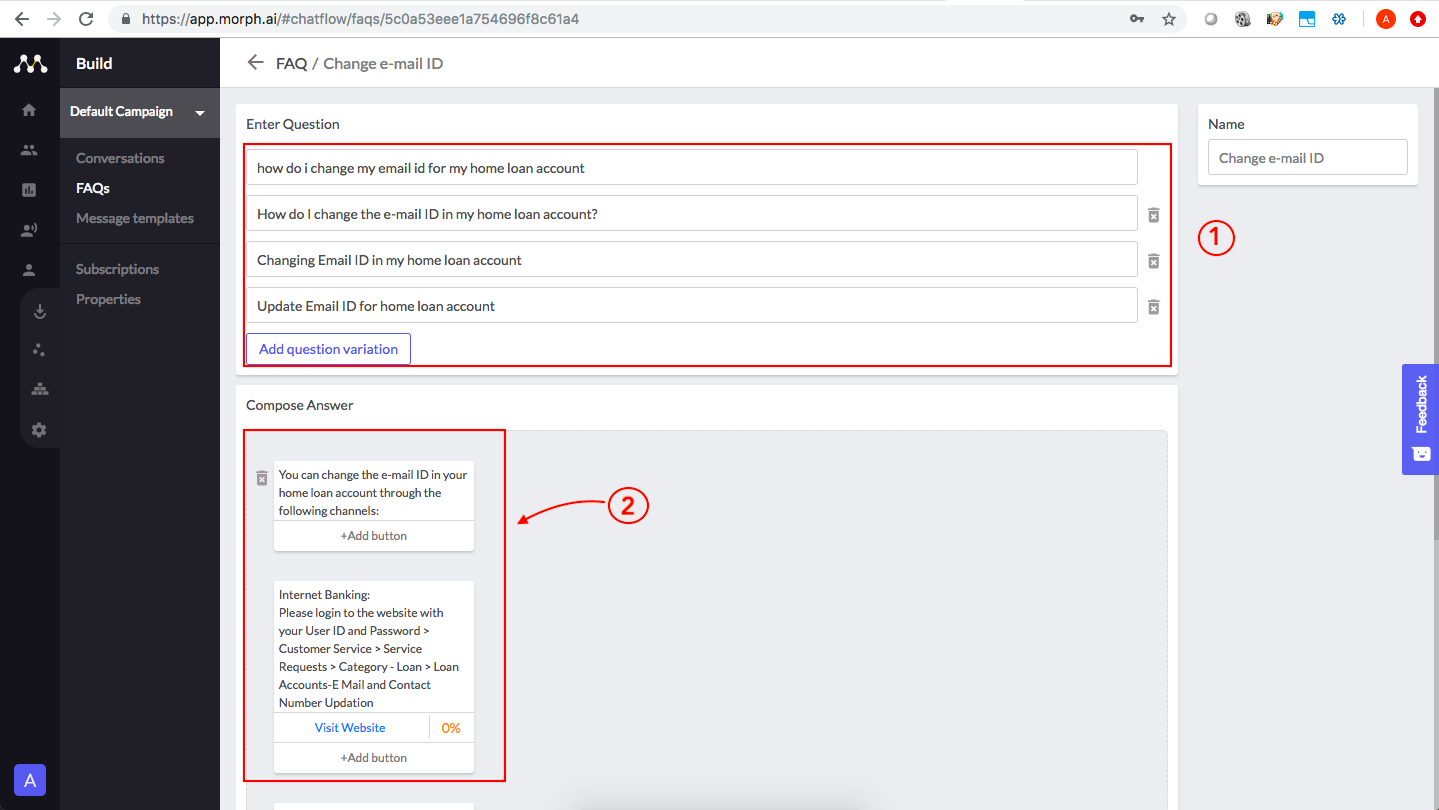Click the hierarchy tree icon in left rail
Screen dimensions: 1439x810
click(x=40, y=390)
